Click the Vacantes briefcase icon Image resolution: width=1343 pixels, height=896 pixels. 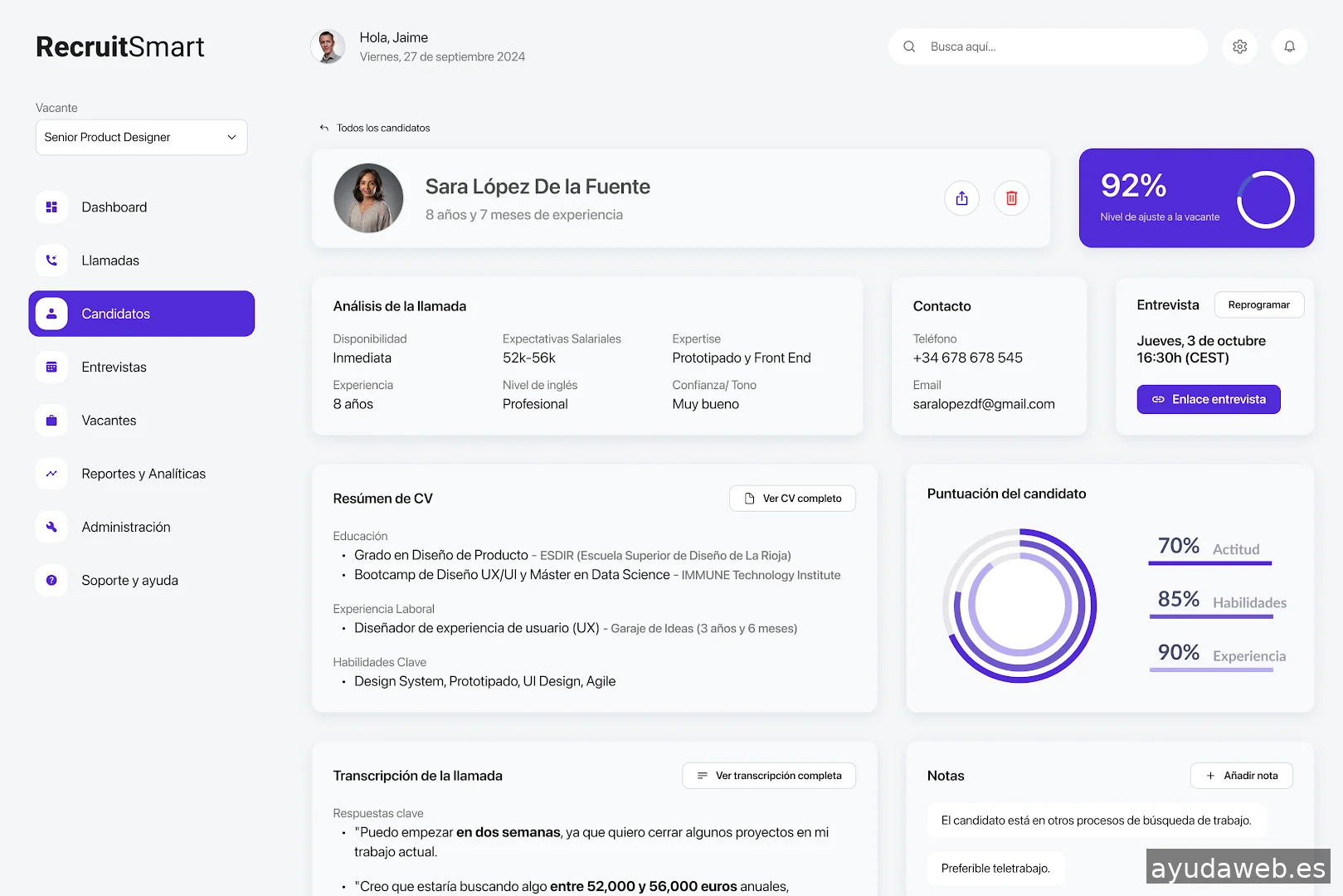pyautogui.click(x=51, y=421)
